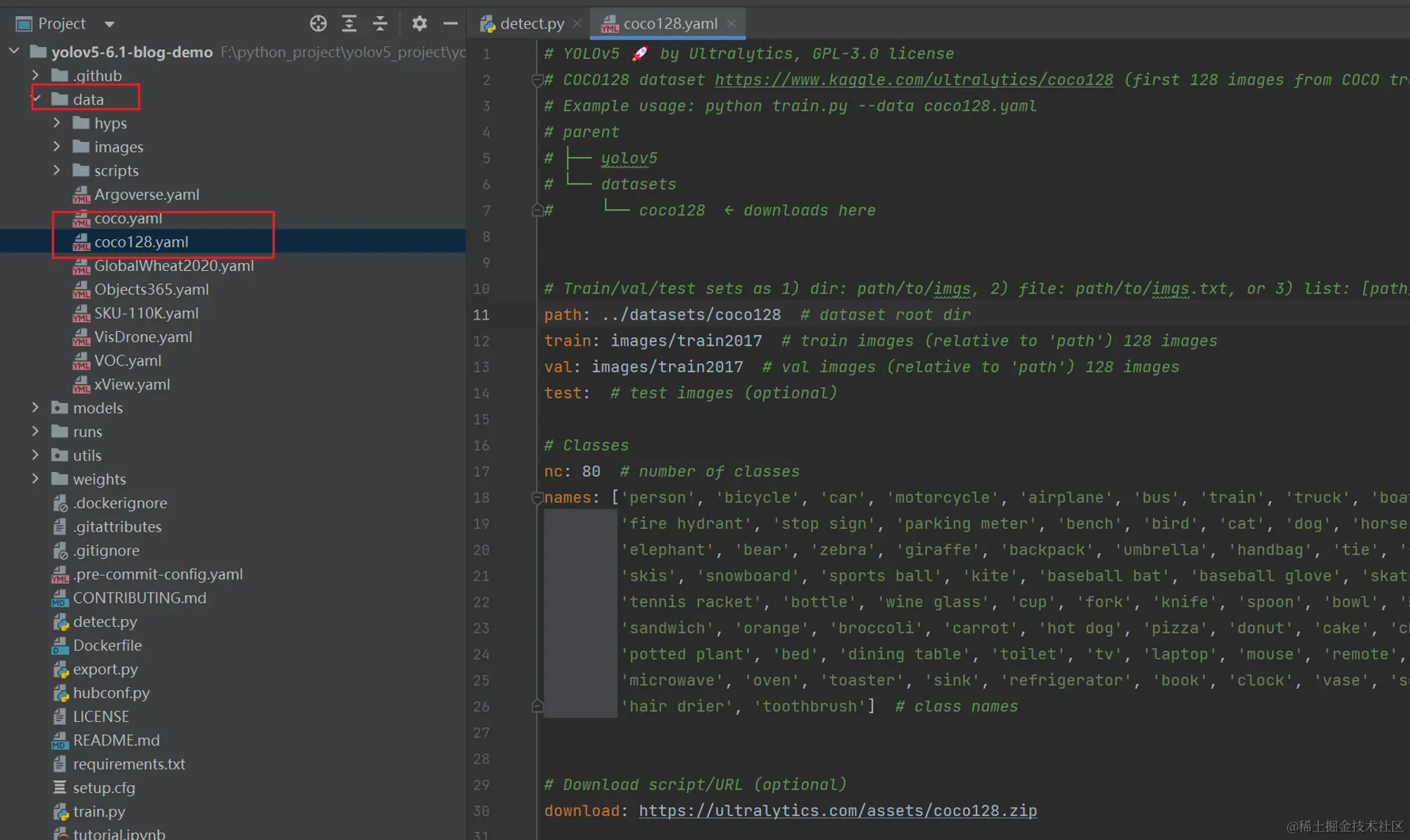Open the Kaggle coco128 dataset link
Image resolution: width=1410 pixels, height=840 pixels.
click(x=914, y=80)
